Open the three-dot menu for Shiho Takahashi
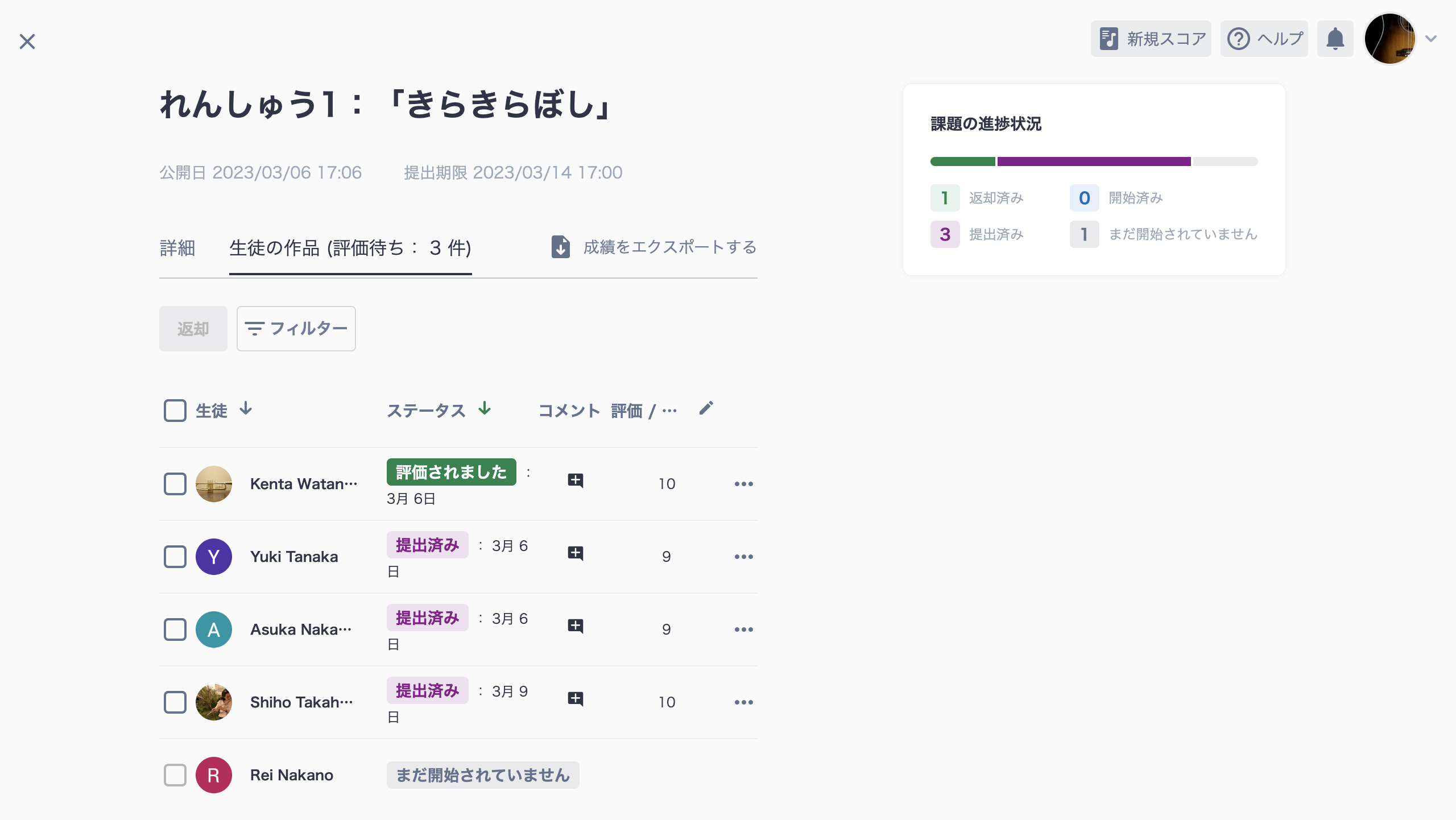The width and height of the screenshot is (1456, 820). (x=743, y=702)
